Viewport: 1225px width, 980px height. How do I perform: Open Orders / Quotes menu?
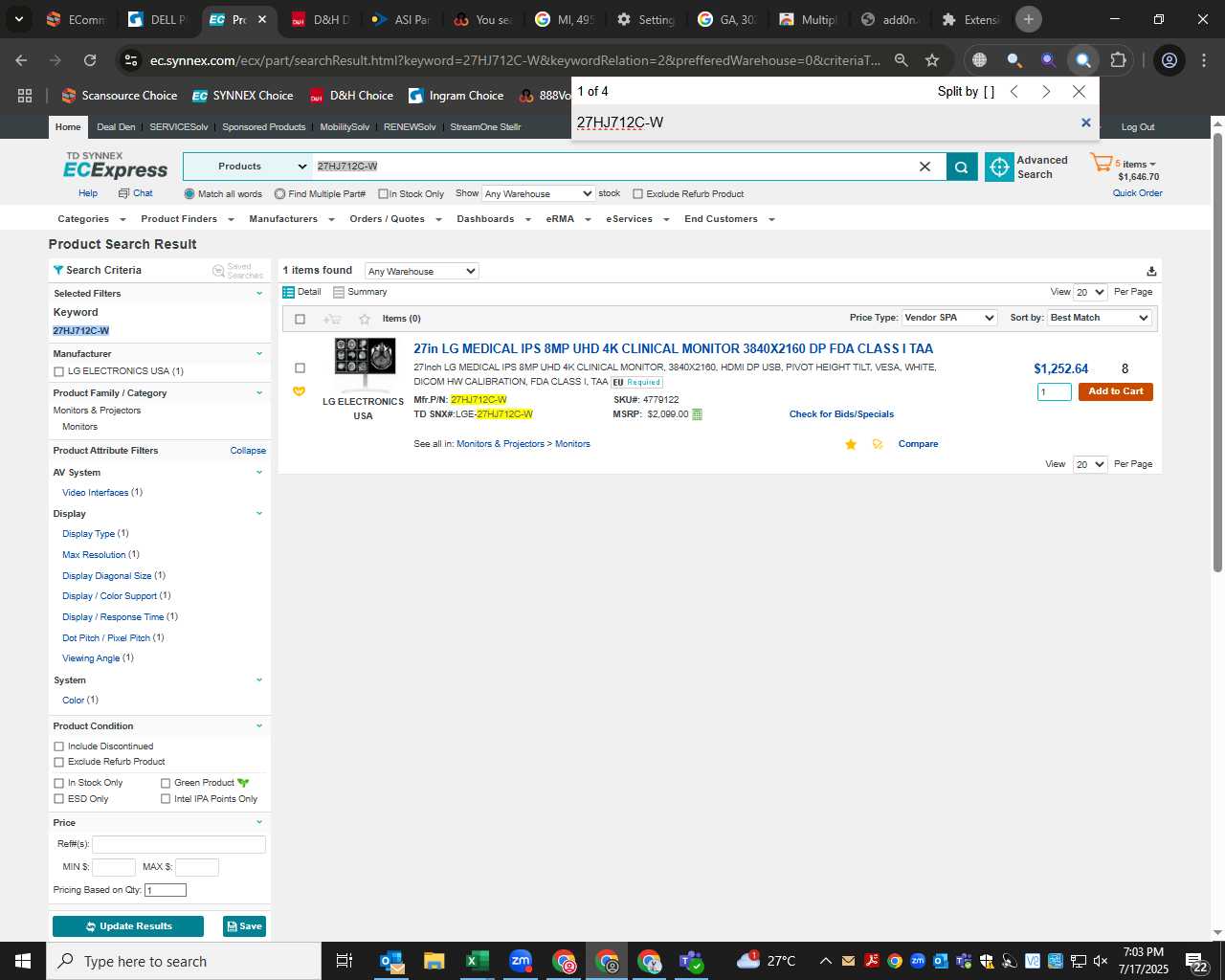(x=395, y=219)
